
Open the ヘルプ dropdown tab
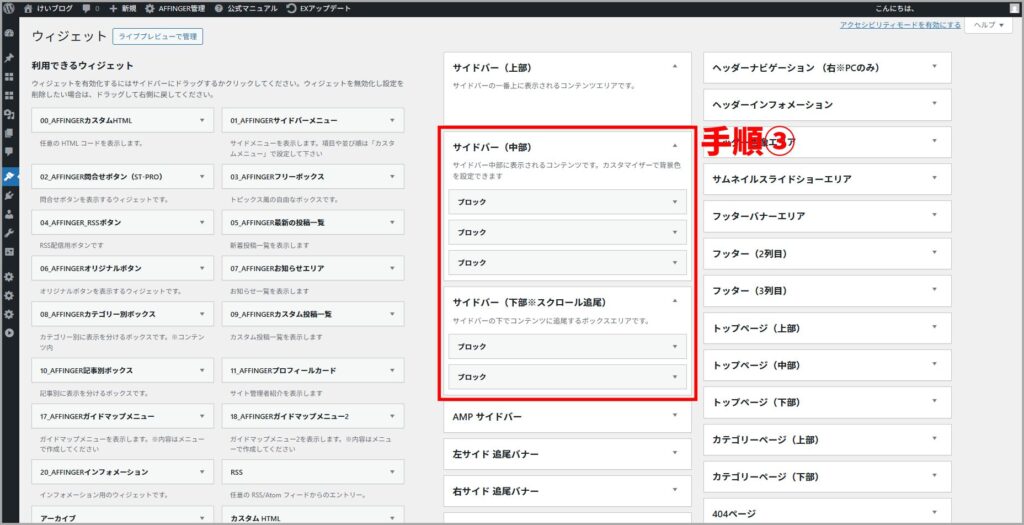click(988, 25)
